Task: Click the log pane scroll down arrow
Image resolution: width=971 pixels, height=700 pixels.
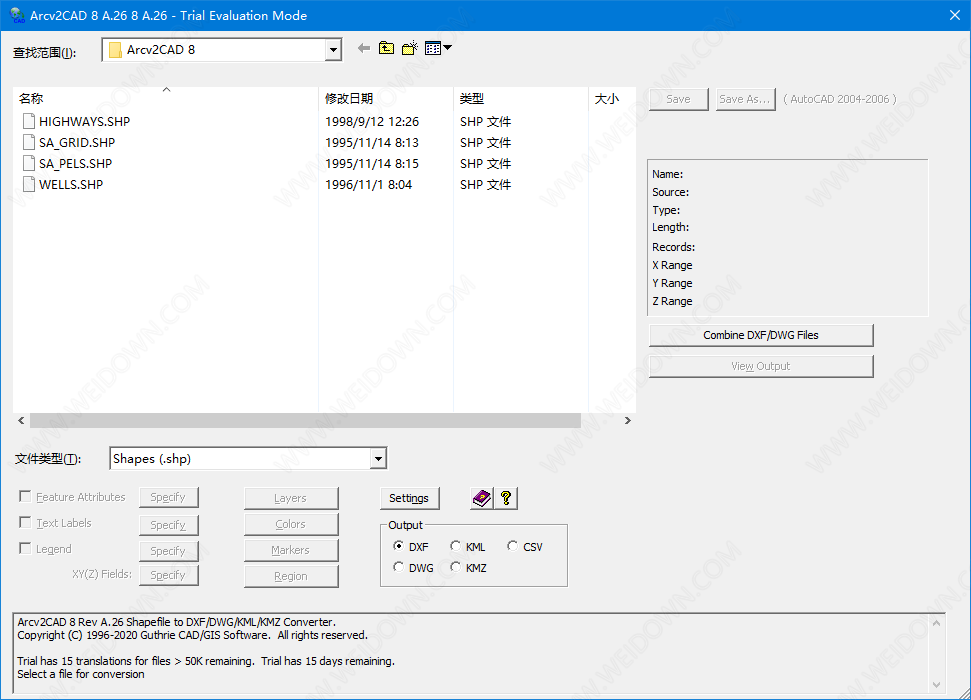Action: tap(936, 685)
